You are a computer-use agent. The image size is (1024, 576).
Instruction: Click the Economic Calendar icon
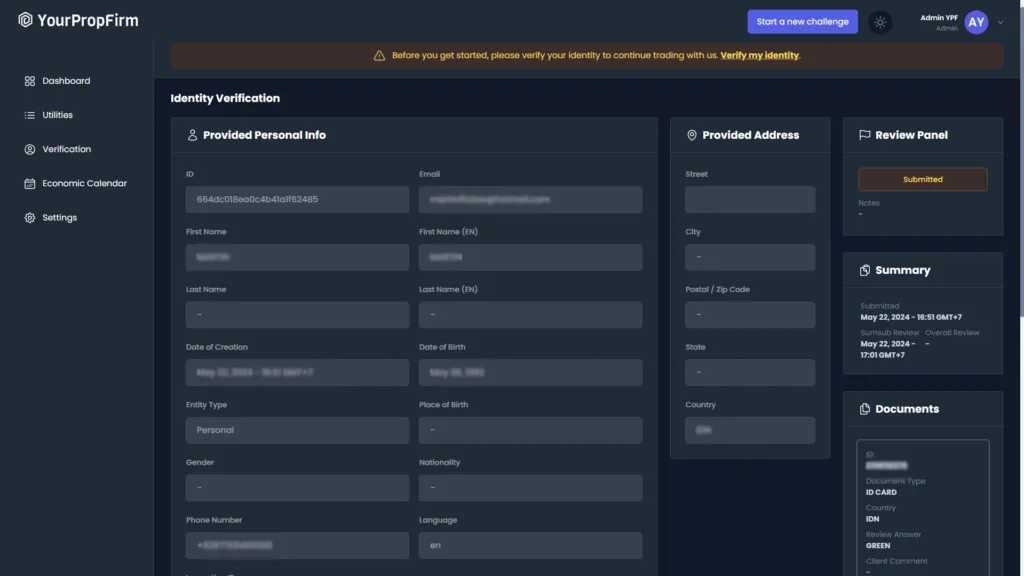29,184
